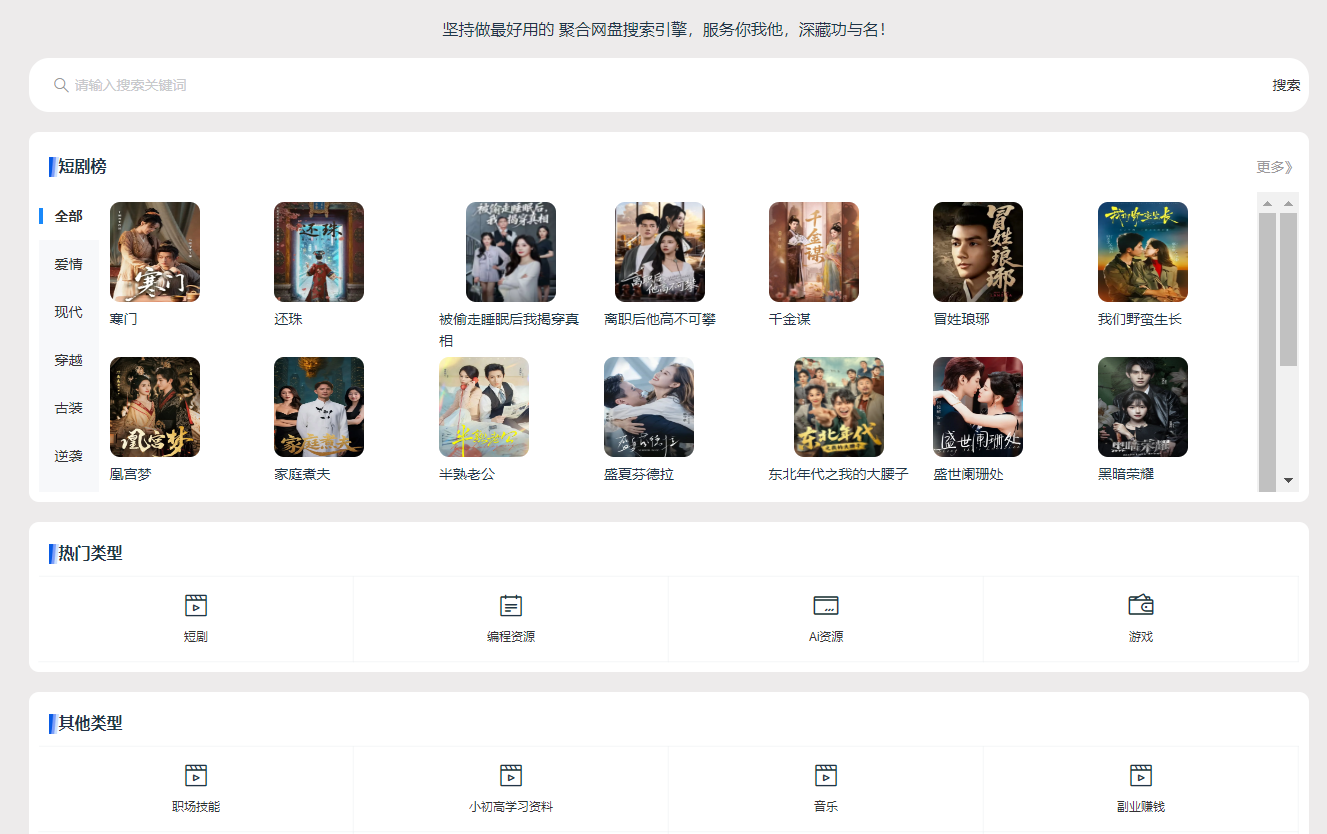Click the 黑暗荣耀 title link
Screen dimensions: 1327x834
tap(1126, 474)
